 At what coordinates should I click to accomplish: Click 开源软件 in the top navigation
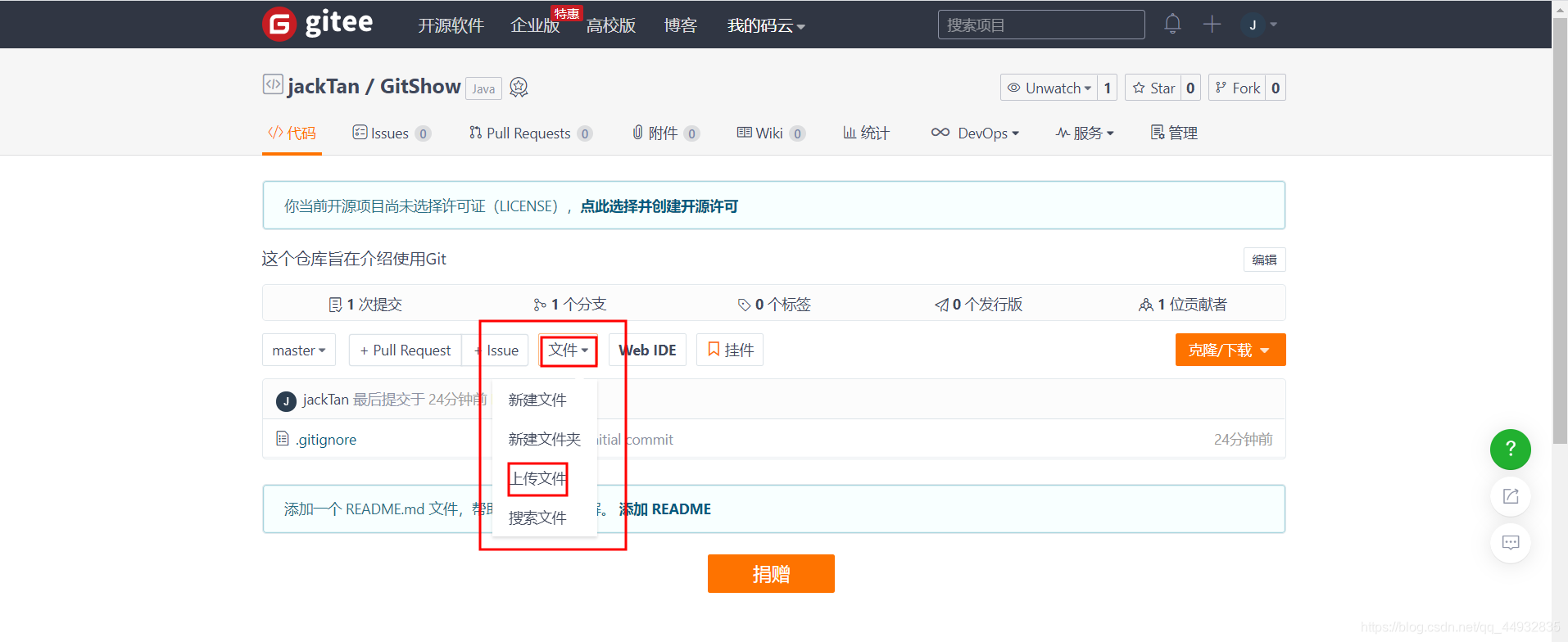click(451, 25)
